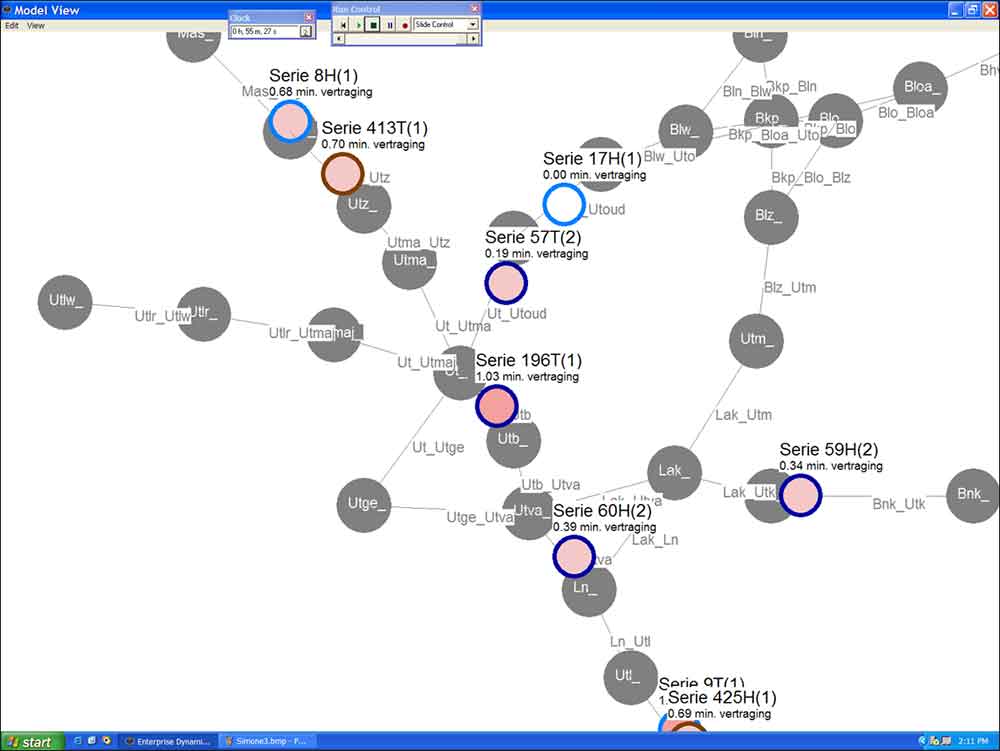
Task: Open the Windows Start menu
Action: coord(32,742)
